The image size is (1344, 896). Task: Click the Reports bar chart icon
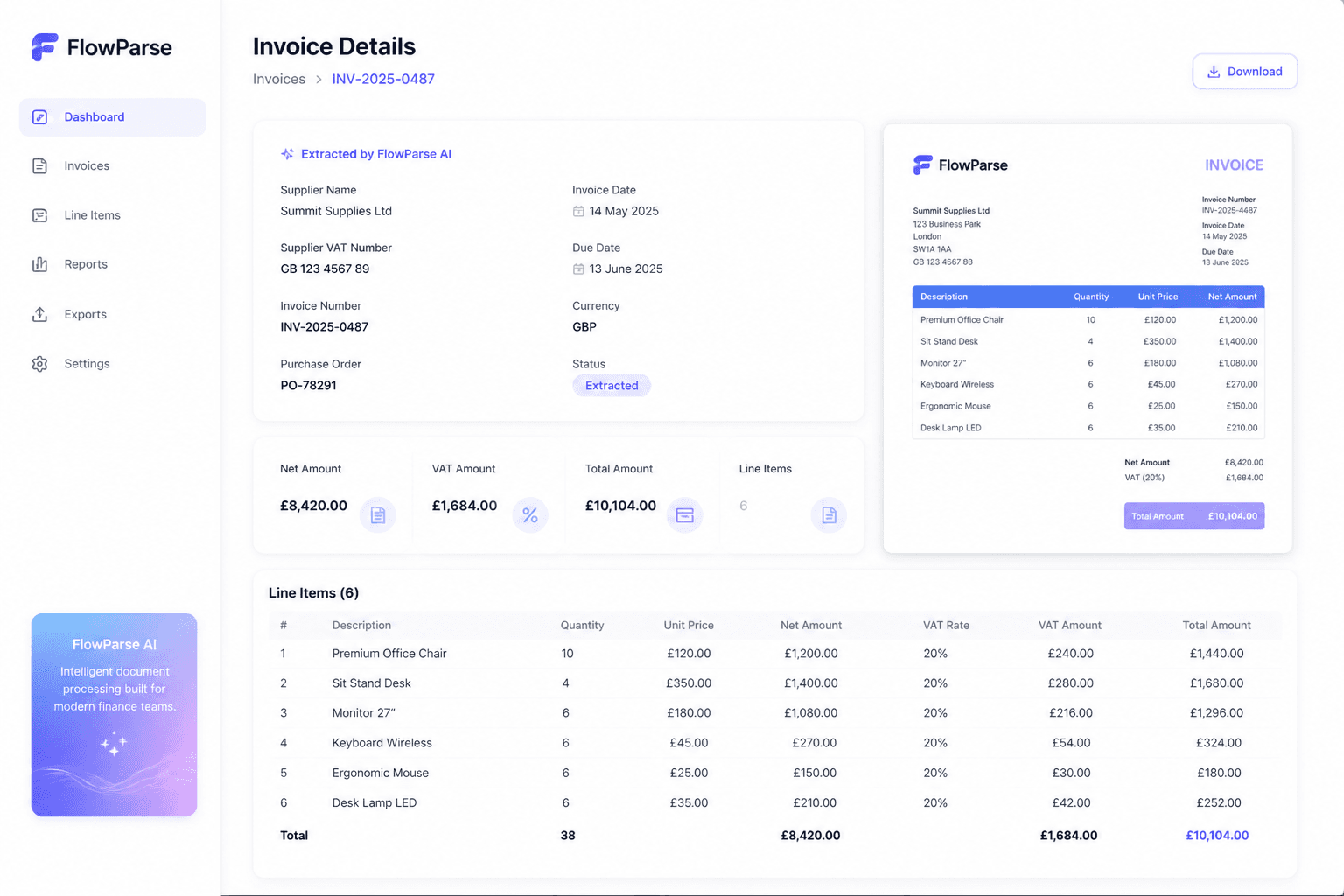pos(39,264)
